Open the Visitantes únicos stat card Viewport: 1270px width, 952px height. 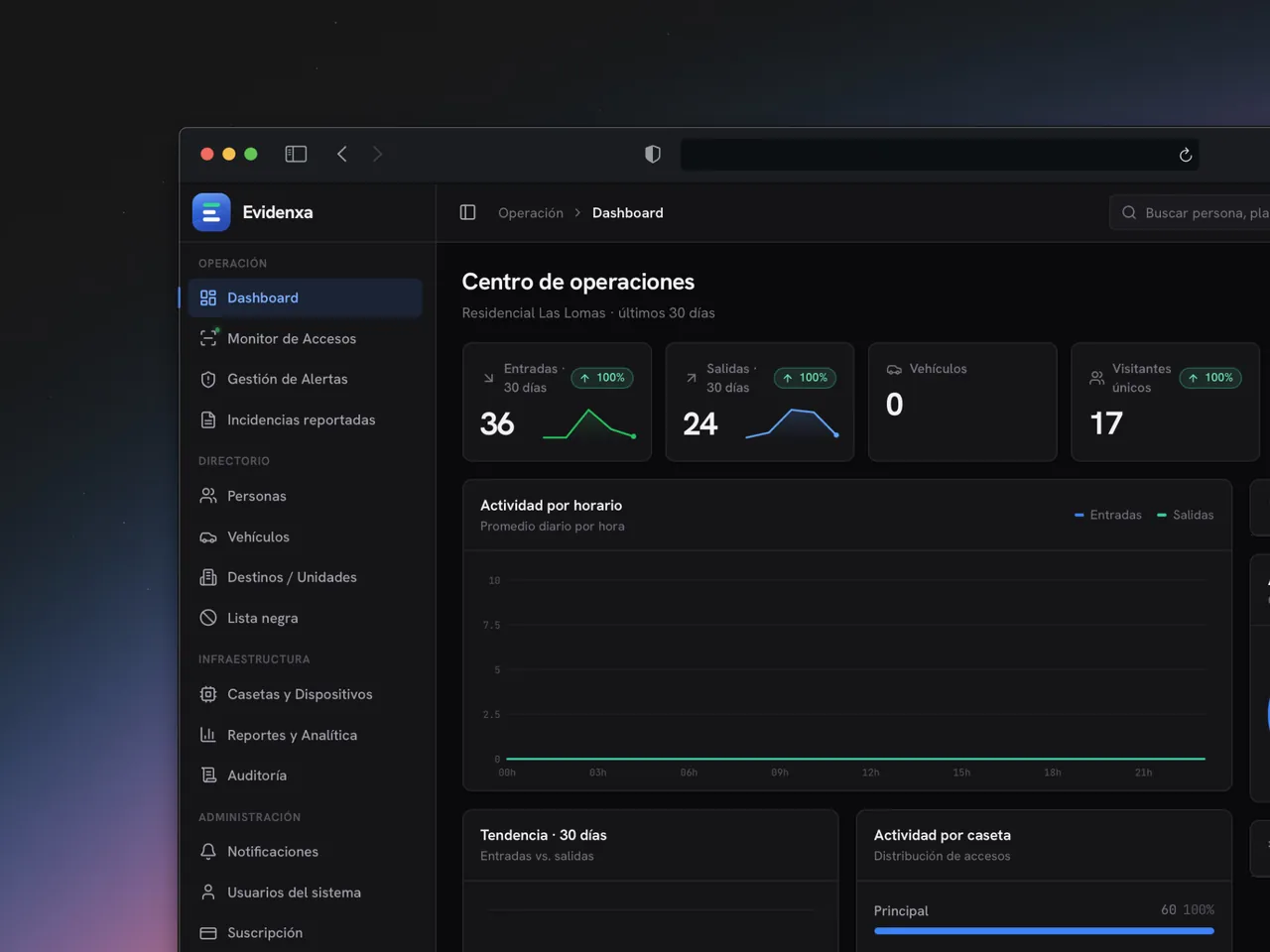(1166, 402)
